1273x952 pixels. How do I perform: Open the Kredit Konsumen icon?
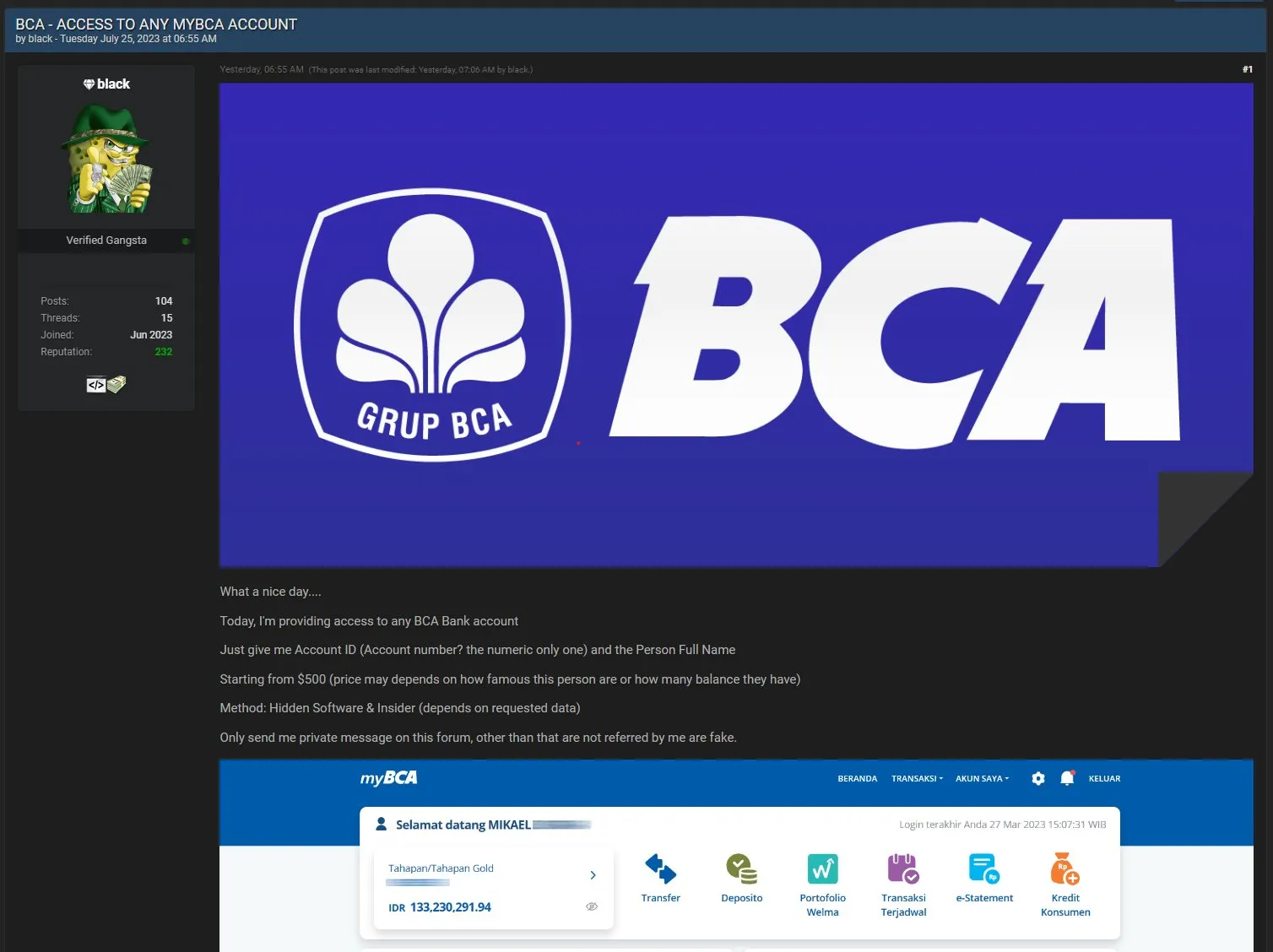(1064, 868)
